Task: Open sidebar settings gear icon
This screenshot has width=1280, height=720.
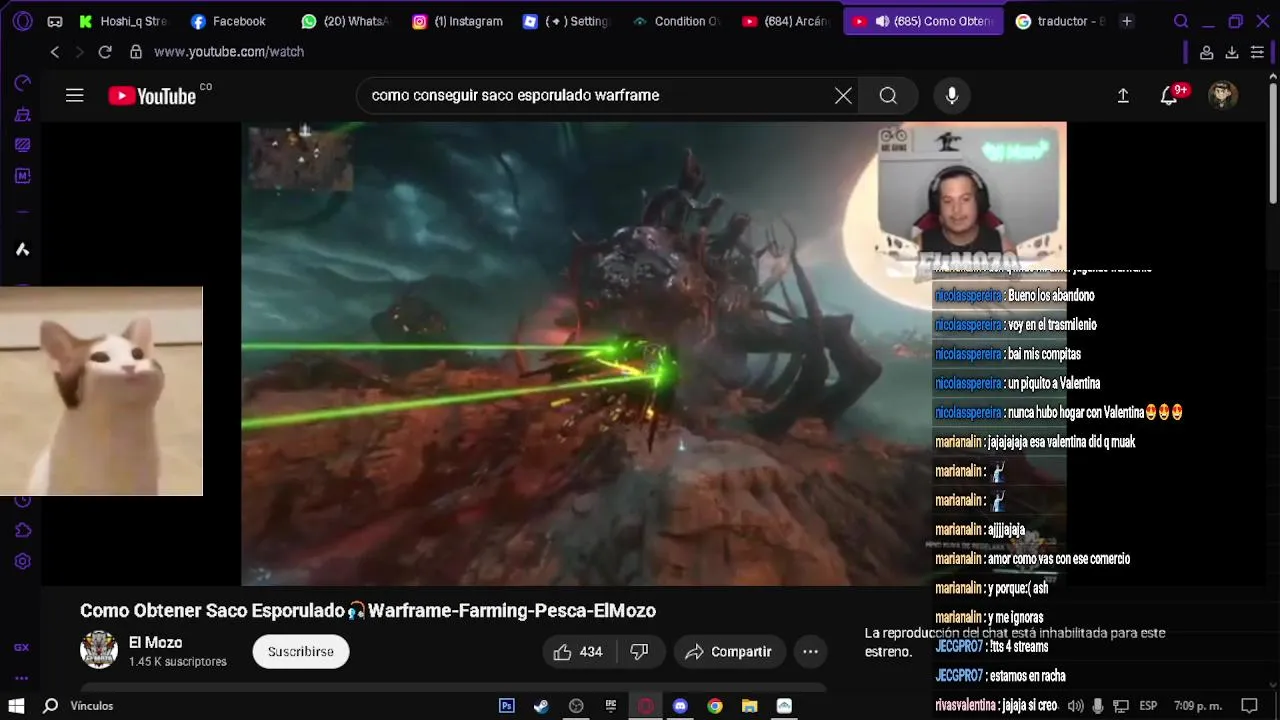Action: [22, 562]
